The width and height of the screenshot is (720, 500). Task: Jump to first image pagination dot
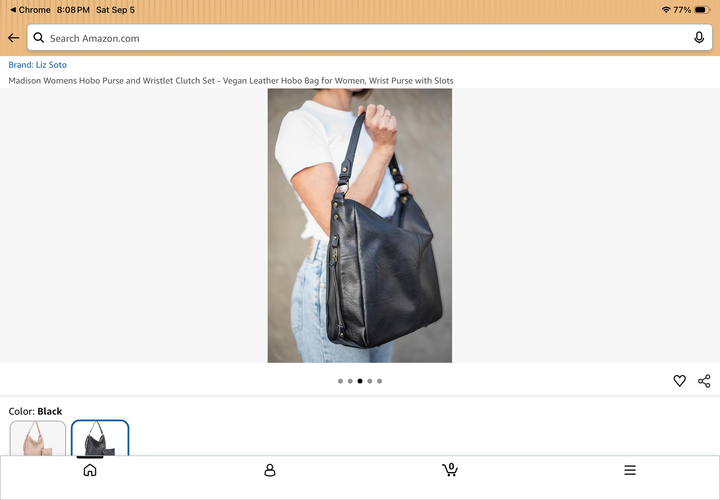[340, 381]
